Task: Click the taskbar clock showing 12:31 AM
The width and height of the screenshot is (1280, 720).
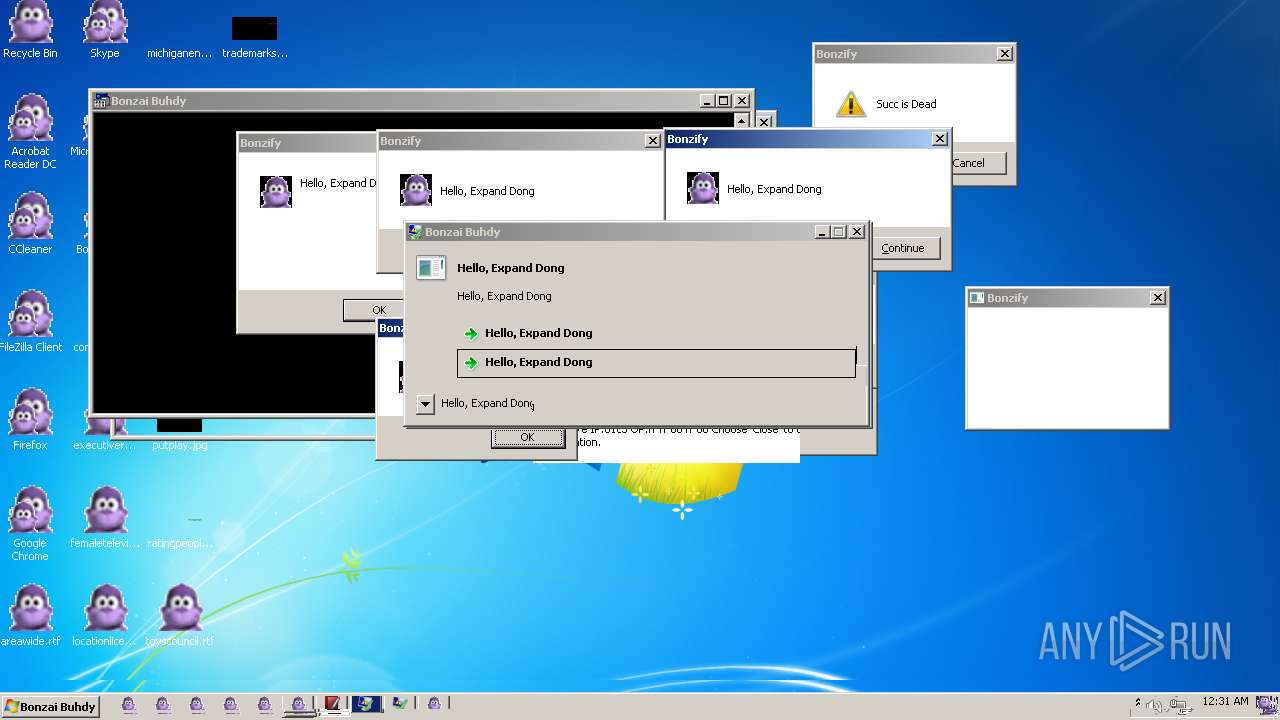Action: [1225, 702]
